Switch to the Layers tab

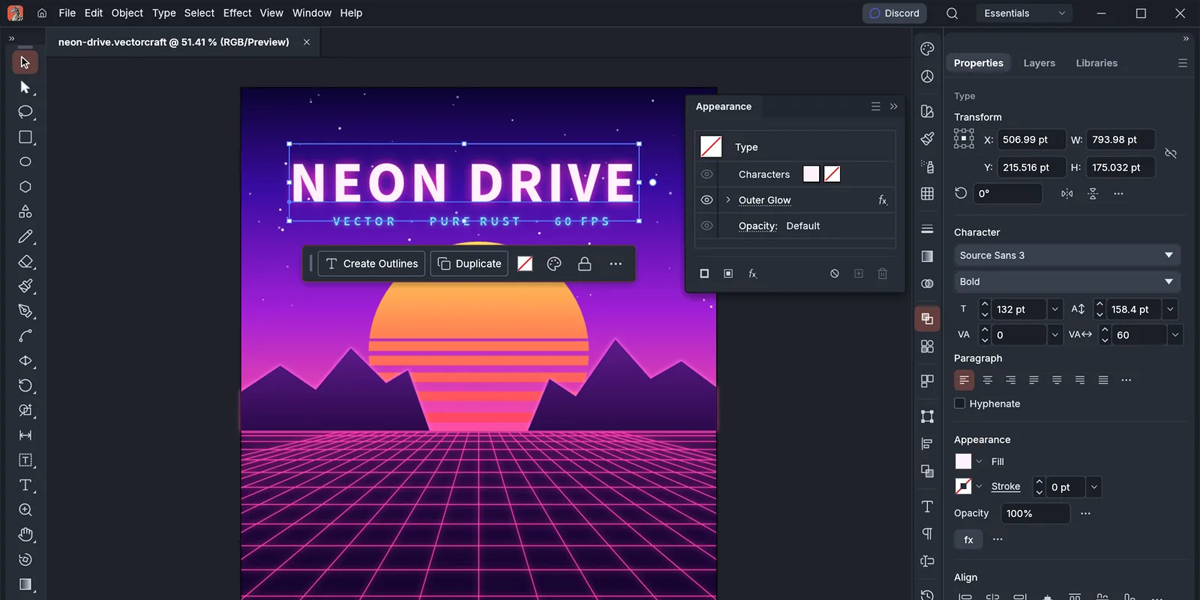pyautogui.click(x=1039, y=63)
